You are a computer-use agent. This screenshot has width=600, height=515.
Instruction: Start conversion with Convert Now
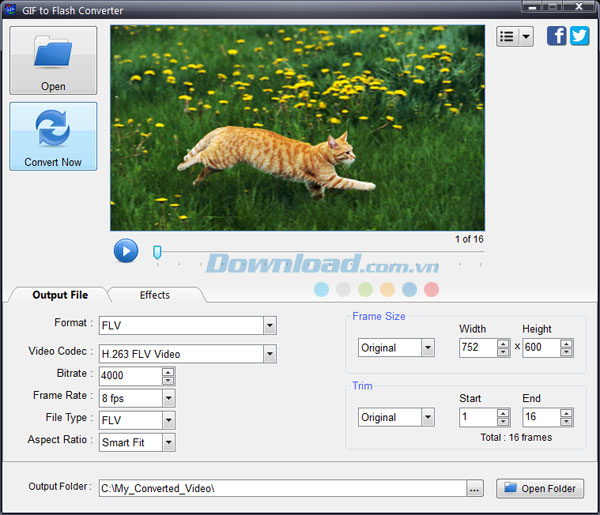(x=53, y=137)
